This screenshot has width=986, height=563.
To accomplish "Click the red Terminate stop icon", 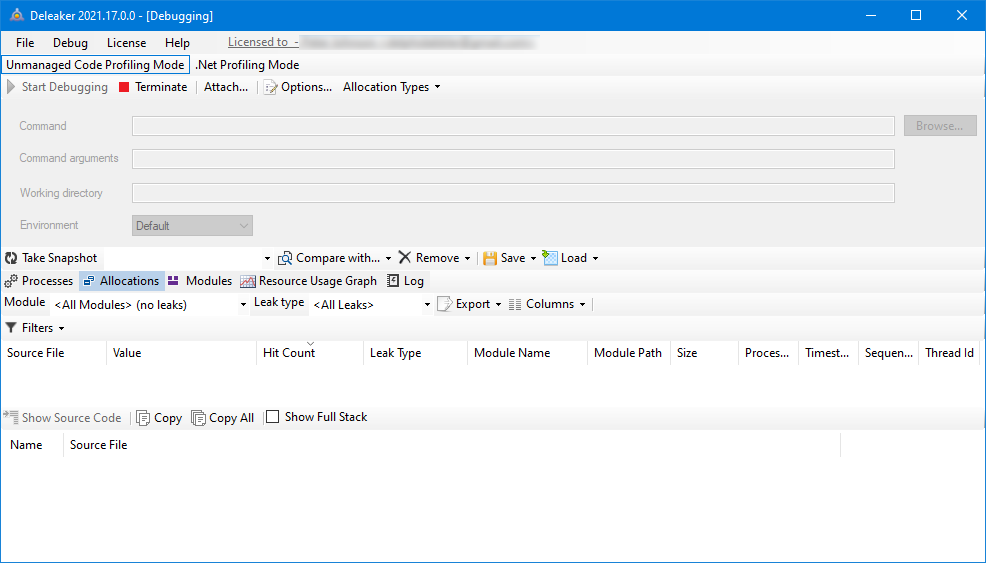I will point(124,87).
